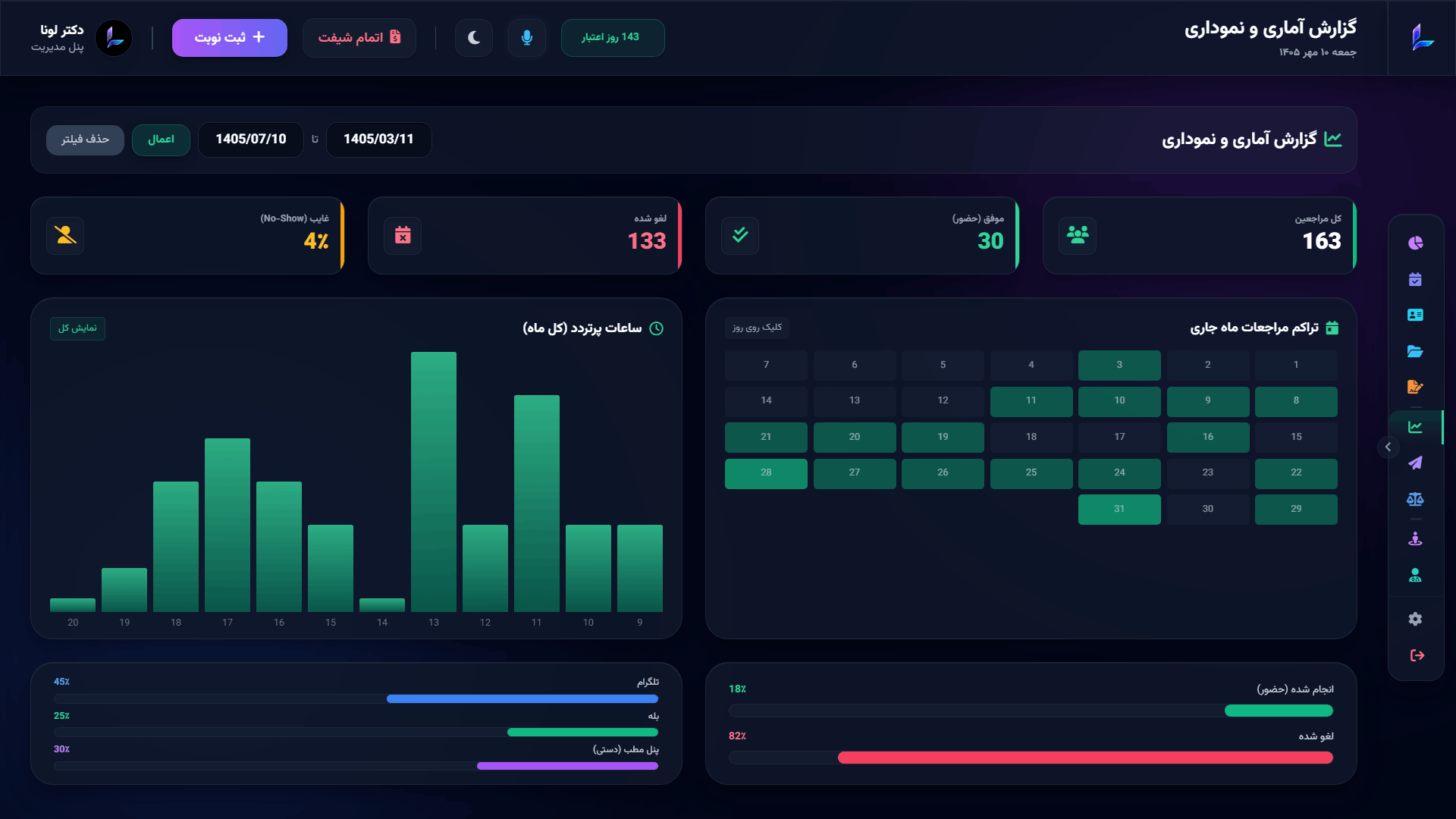Select day 11 in the visits calendar
1456x819 pixels.
(x=1031, y=401)
